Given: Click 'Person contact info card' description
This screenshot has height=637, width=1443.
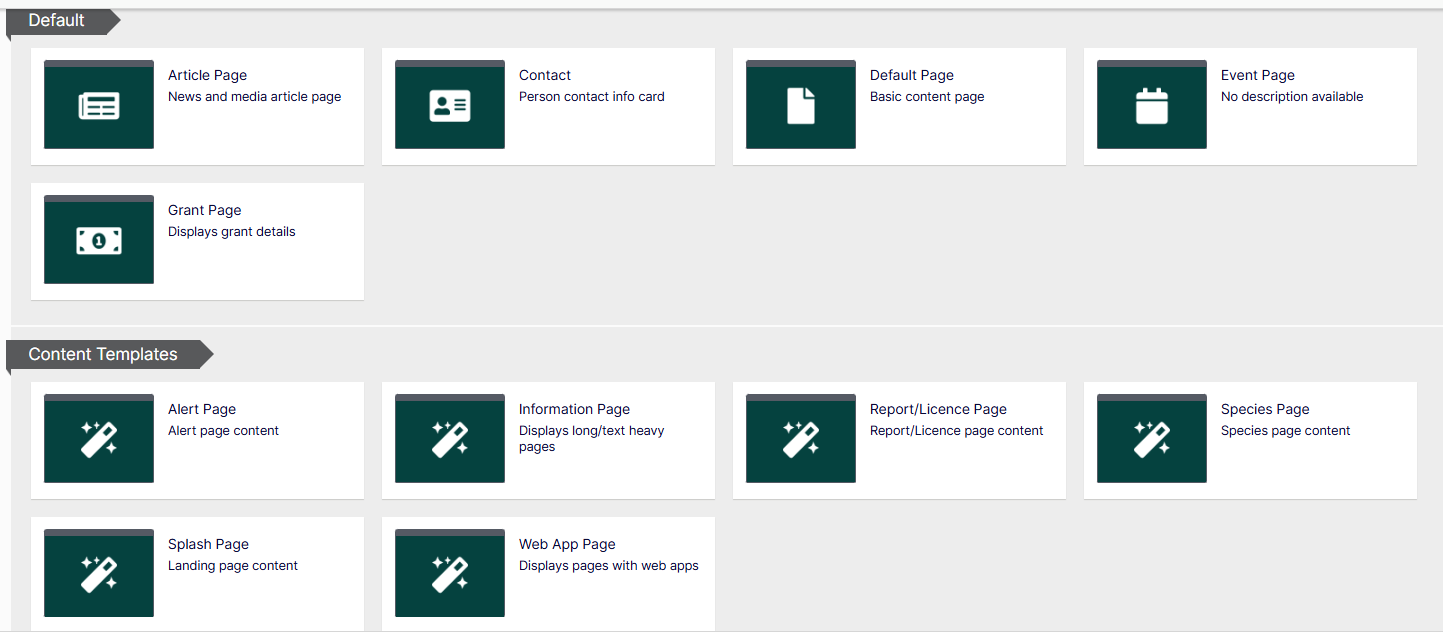Looking at the screenshot, I should click(591, 97).
